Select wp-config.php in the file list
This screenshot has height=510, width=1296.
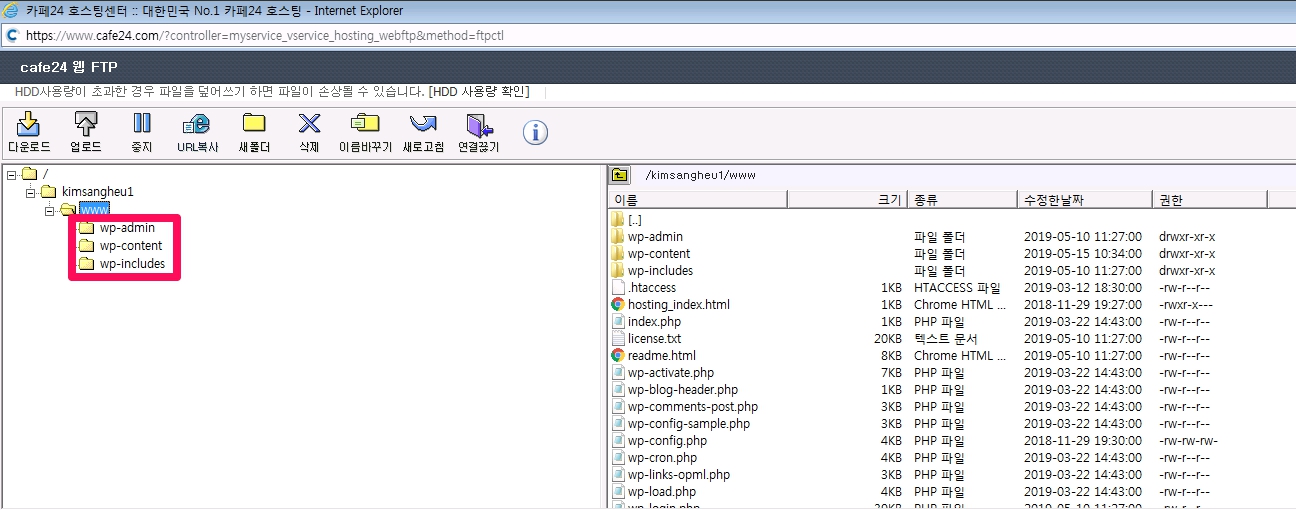tap(667, 441)
